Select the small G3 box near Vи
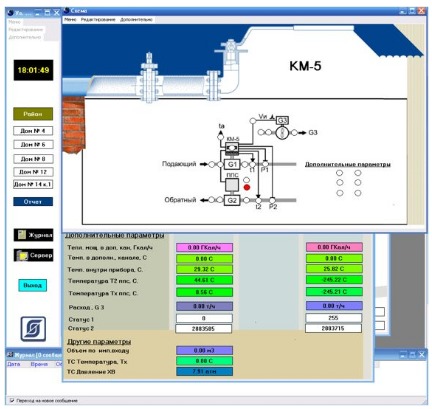The height and width of the screenshot is (409, 432). (282, 120)
